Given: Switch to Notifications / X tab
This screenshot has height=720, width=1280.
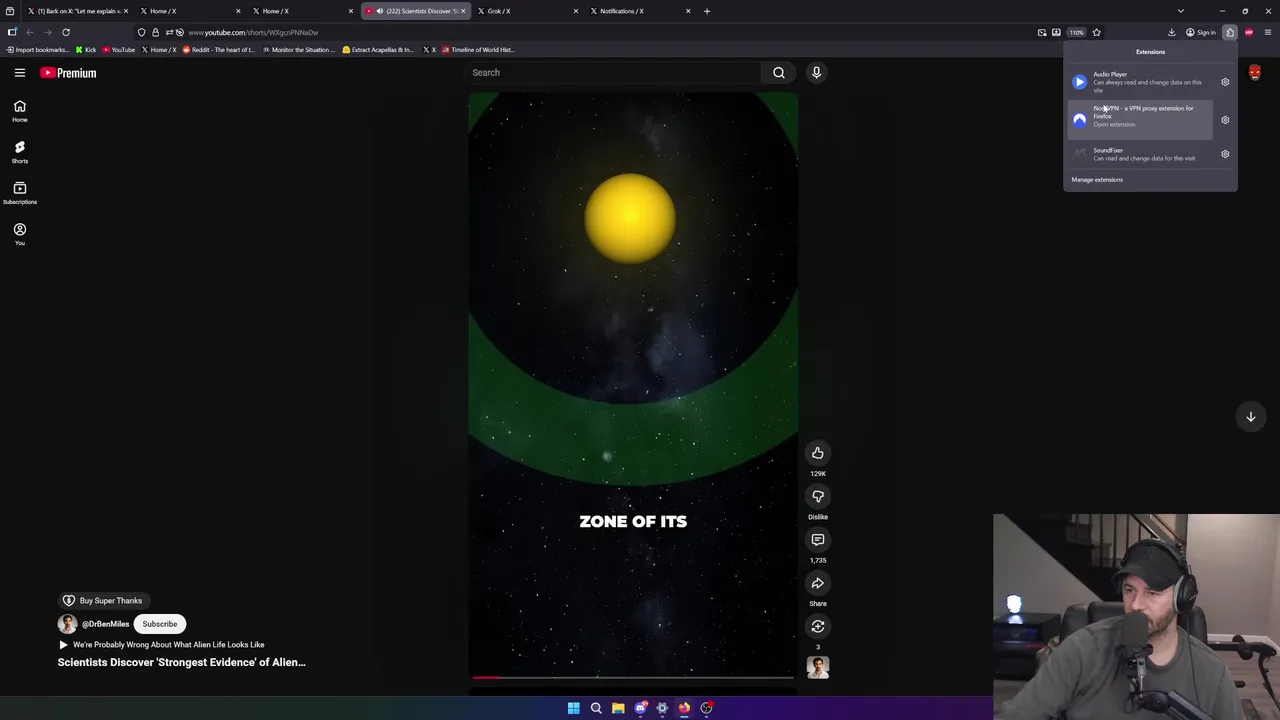Looking at the screenshot, I should pos(640,11).
